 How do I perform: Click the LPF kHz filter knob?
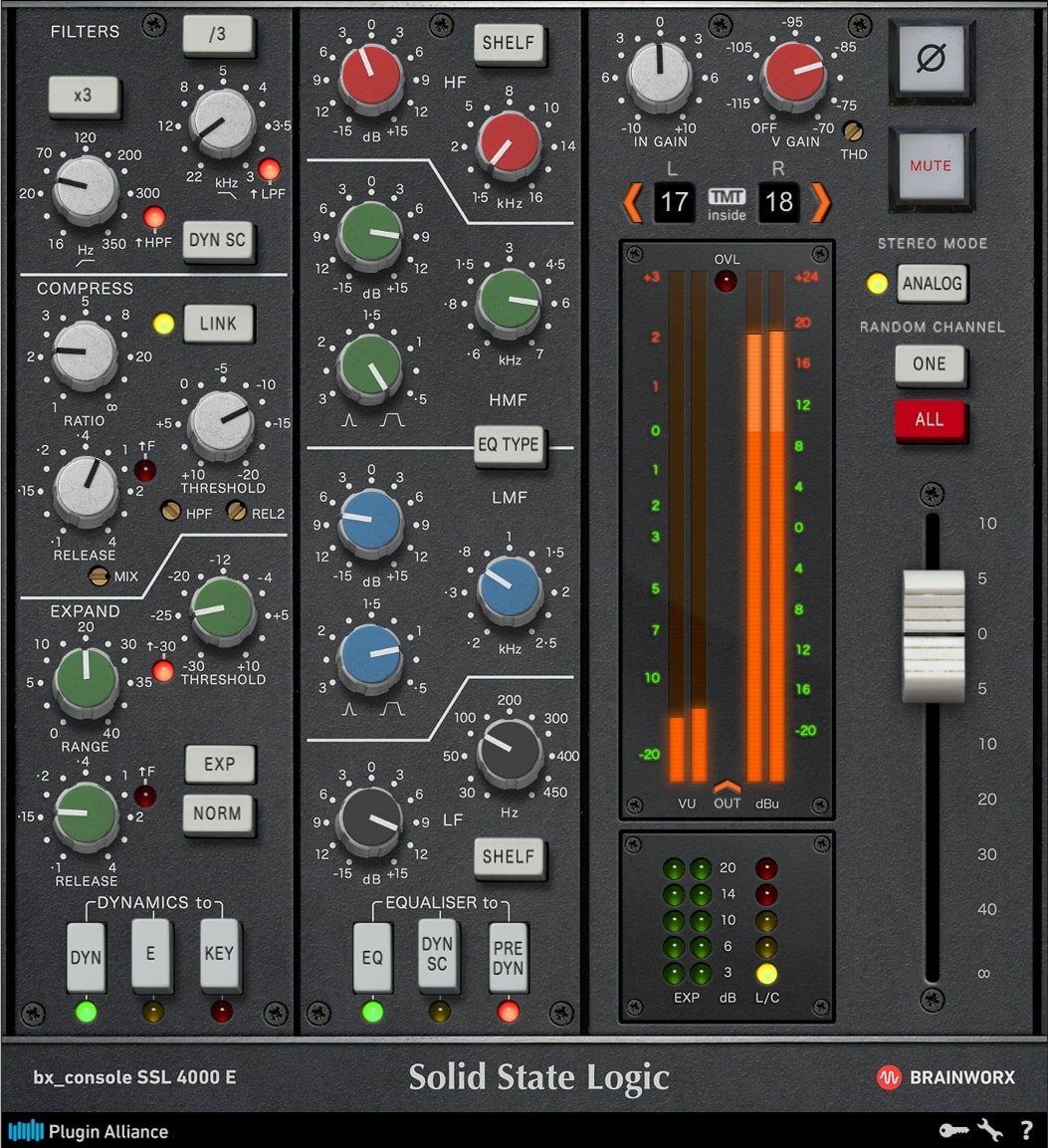(222, 123)
